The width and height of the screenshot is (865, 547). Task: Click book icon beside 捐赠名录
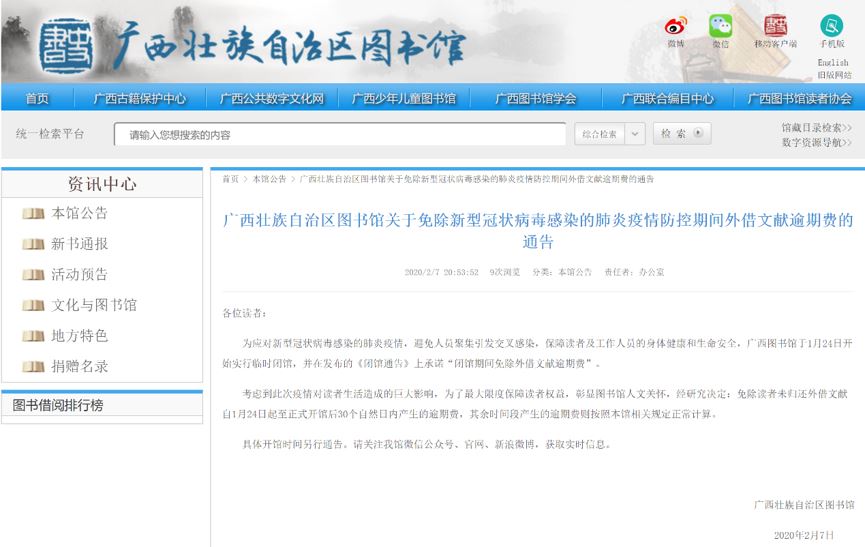click(34, 366)
